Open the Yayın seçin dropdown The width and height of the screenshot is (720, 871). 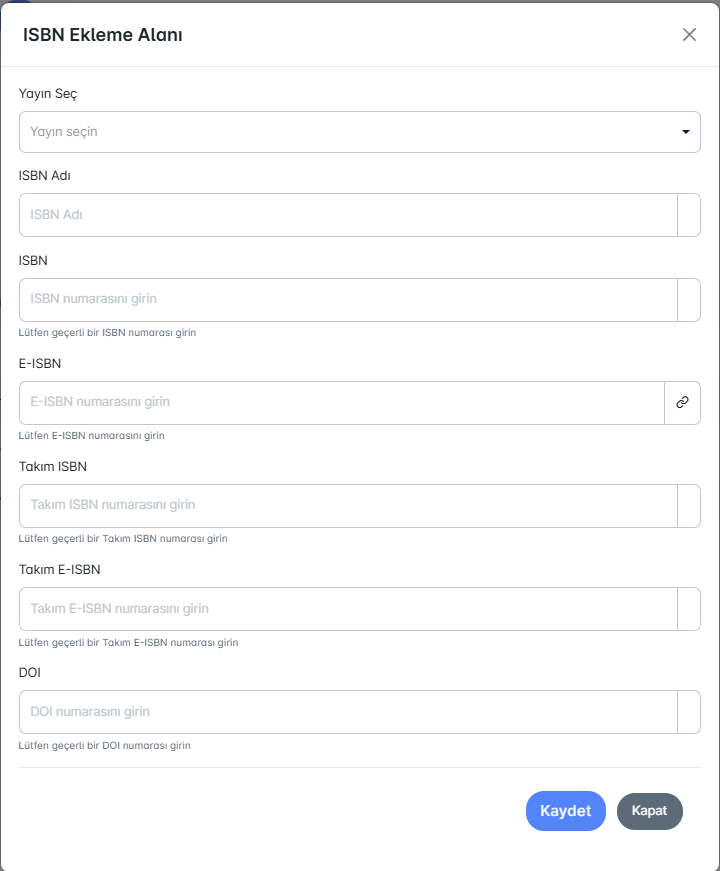[350, 132]
